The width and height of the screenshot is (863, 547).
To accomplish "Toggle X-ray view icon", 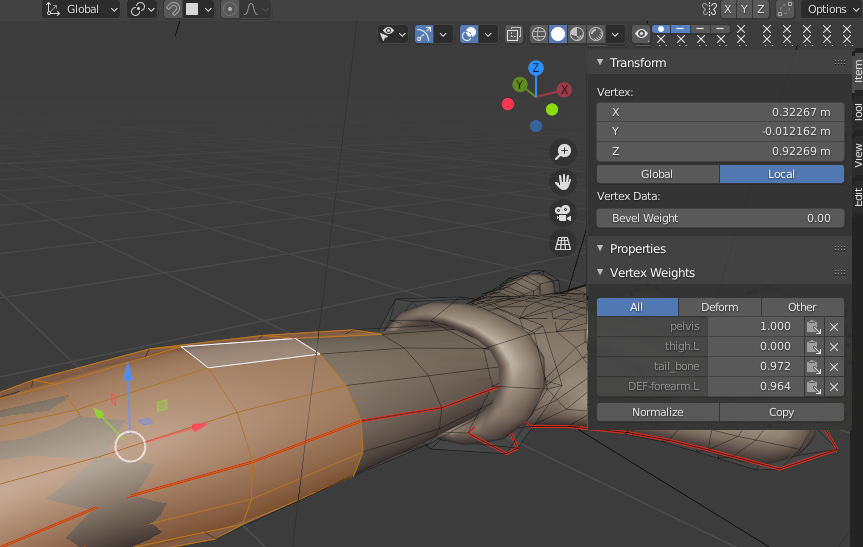I will (x=514, y=34).
